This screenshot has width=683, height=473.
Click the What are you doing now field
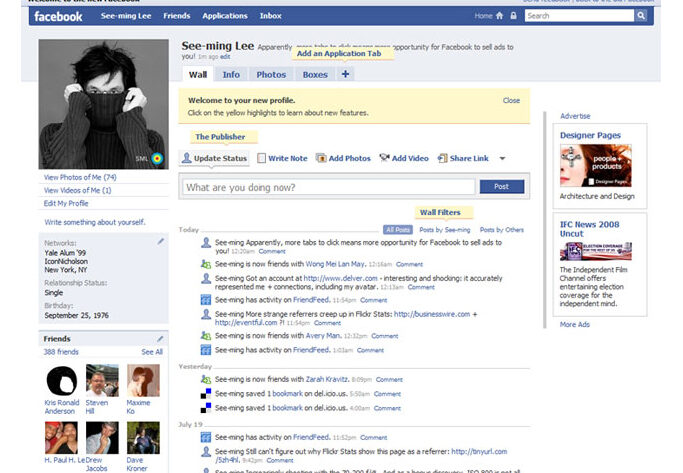tap(328, 187)
